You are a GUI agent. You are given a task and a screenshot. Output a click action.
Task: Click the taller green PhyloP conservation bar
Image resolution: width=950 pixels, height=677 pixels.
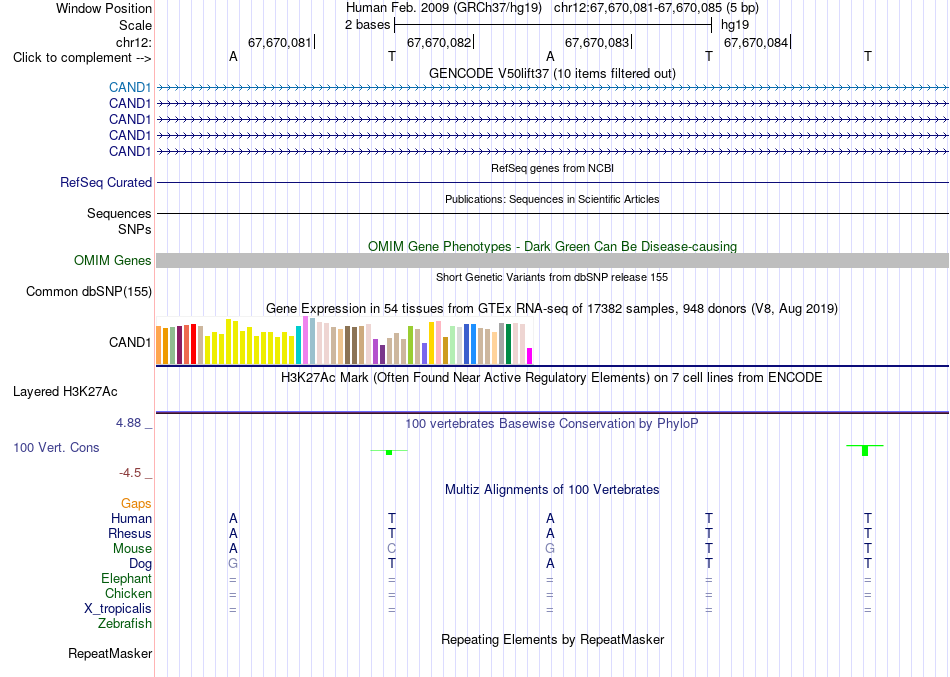(865, 450)
